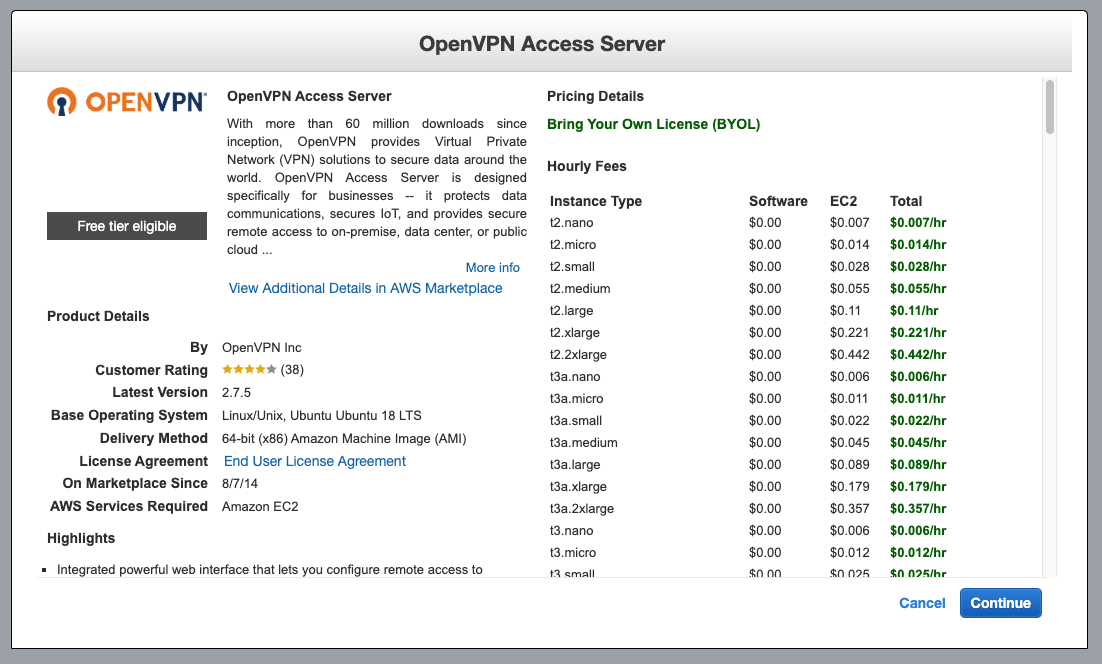The image size is (1102, 664).
Task: Click the EC2 price $0.014 for t2.micro
Action: click(850, 245)
